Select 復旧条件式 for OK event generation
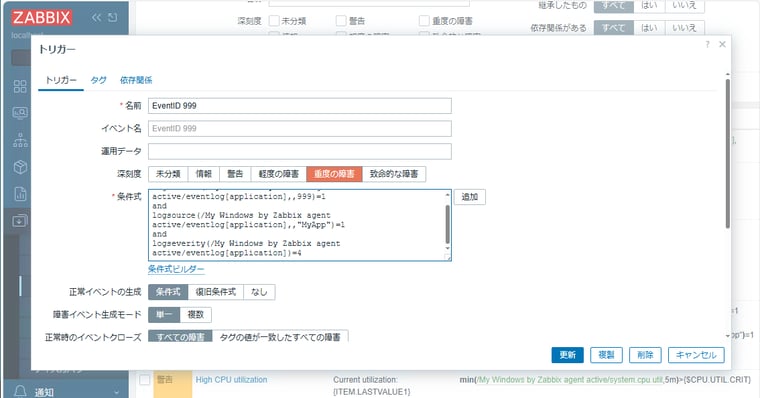Viewport: 760px width, 398px height. point(215,292)
